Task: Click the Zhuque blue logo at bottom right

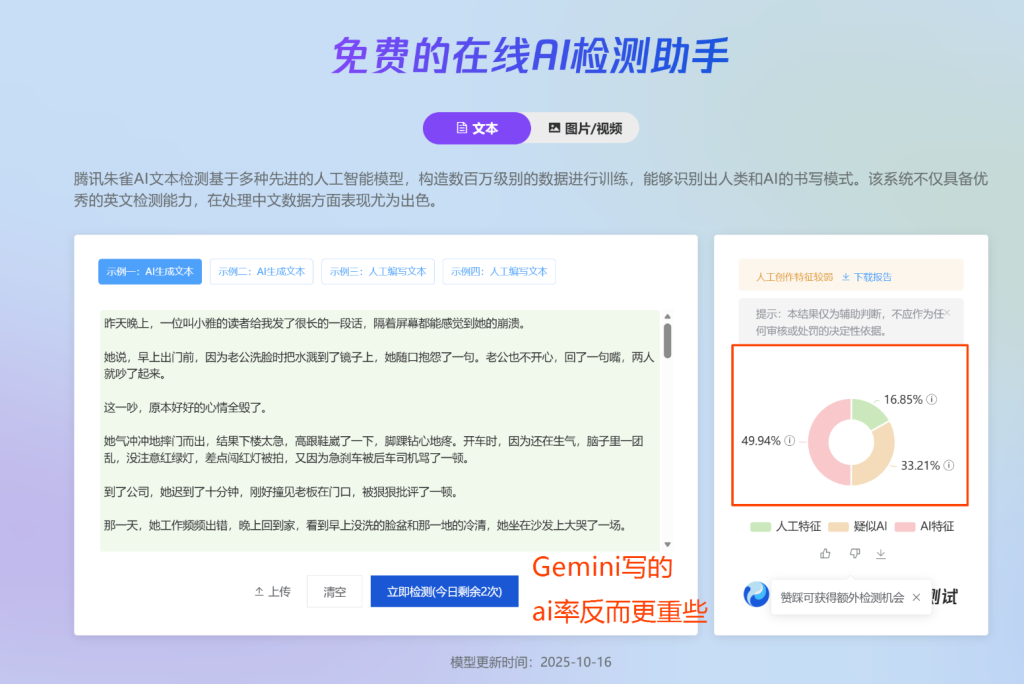Action: [x=757, y=593]
